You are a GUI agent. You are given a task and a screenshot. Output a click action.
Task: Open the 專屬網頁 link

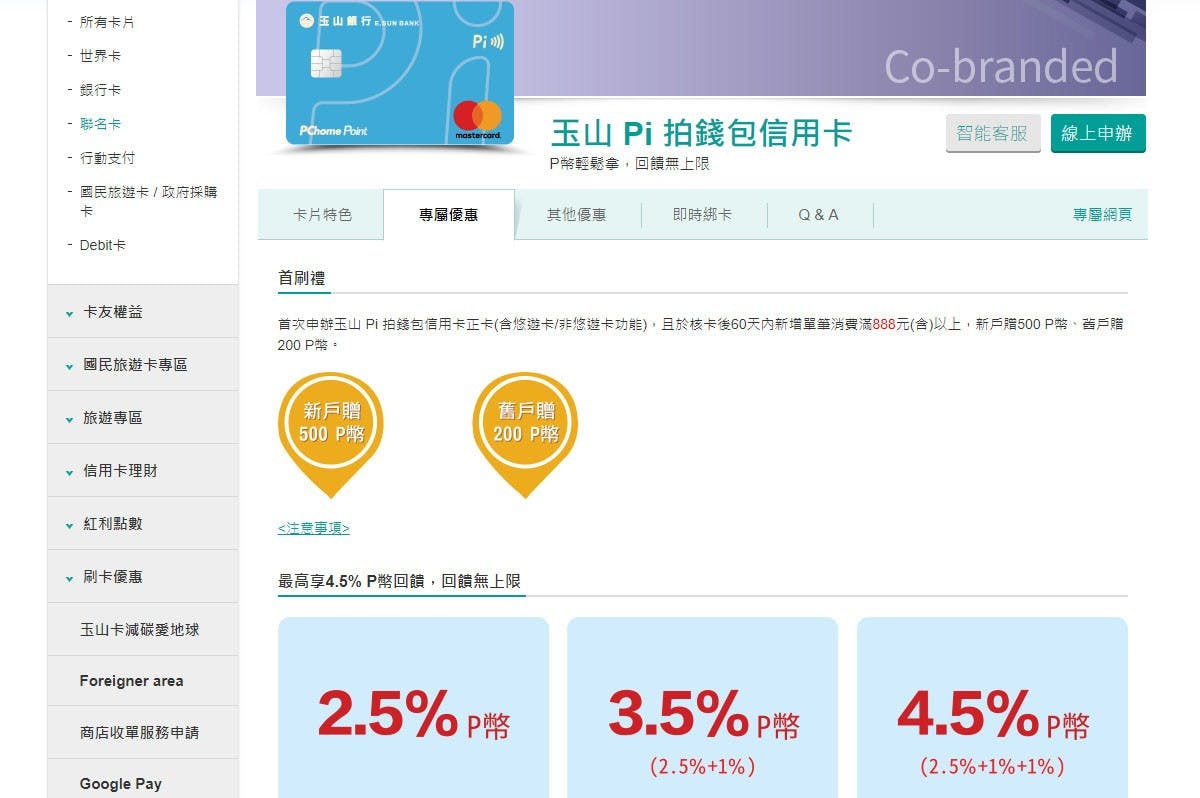tap(1103, 215)
